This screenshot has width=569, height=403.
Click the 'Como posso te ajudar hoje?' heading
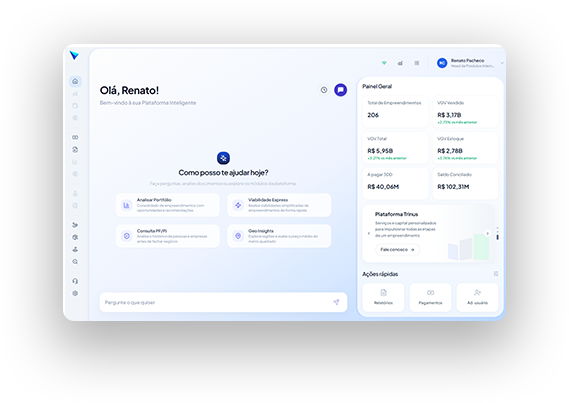tap(223, 173)
